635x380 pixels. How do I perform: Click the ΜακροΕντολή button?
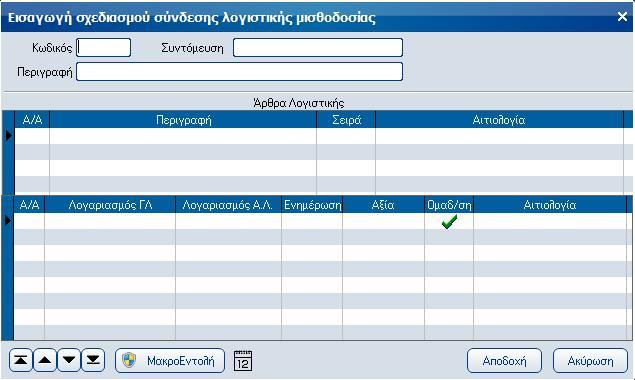click(170, 361)
